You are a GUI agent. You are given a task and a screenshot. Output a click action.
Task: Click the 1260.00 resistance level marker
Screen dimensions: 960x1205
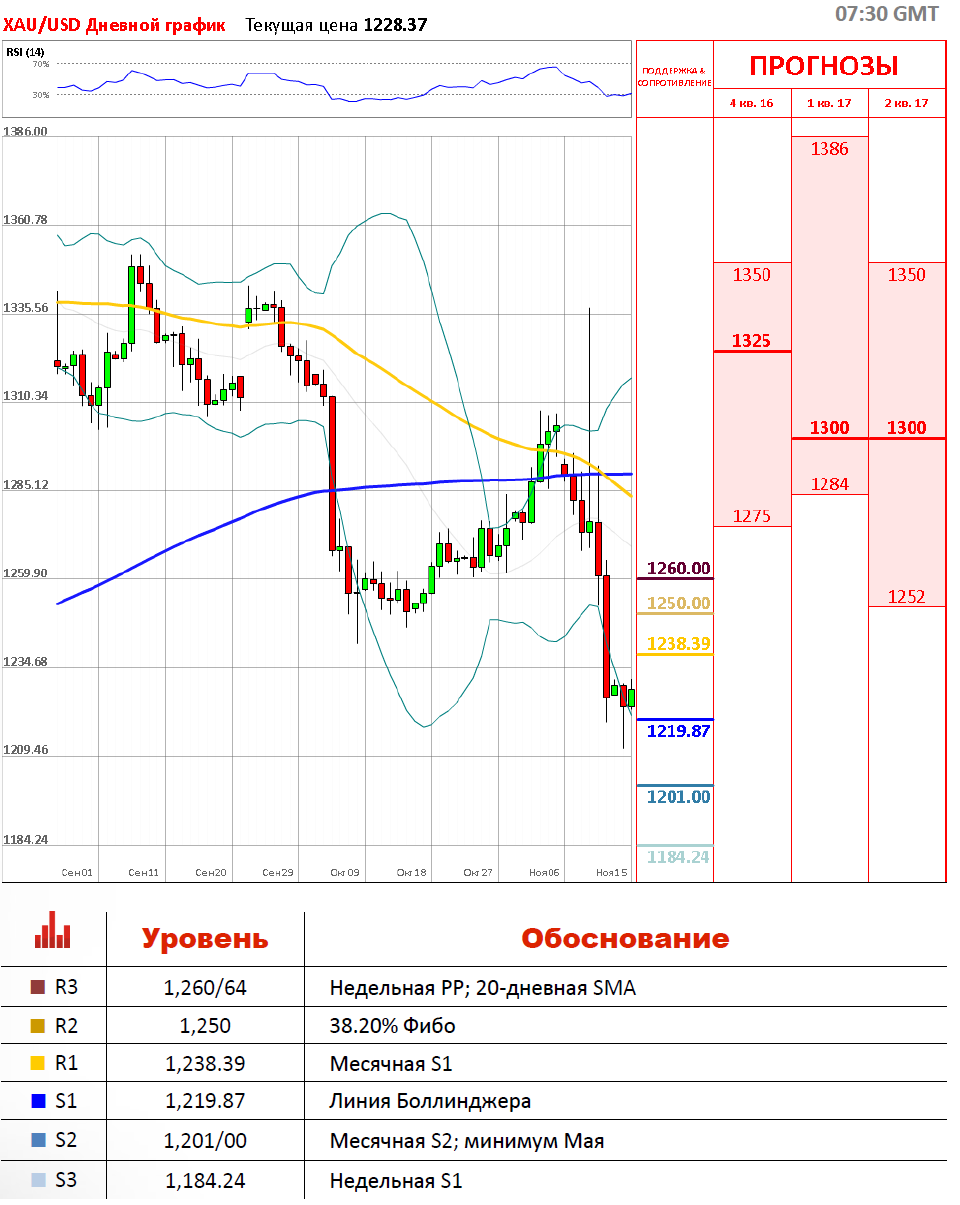[678, 568]
